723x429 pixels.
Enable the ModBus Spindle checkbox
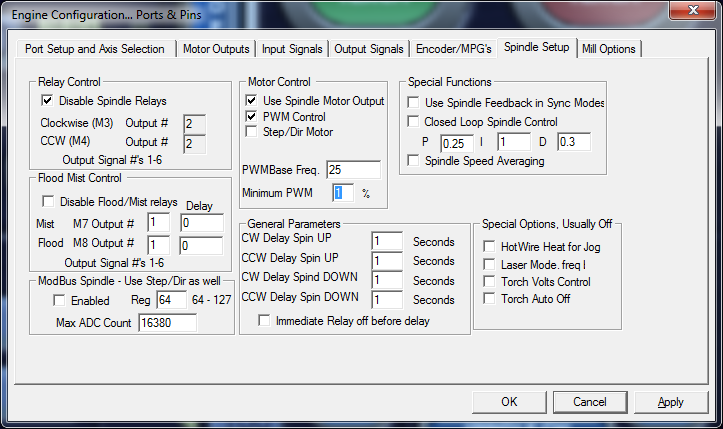click(59, 300)
